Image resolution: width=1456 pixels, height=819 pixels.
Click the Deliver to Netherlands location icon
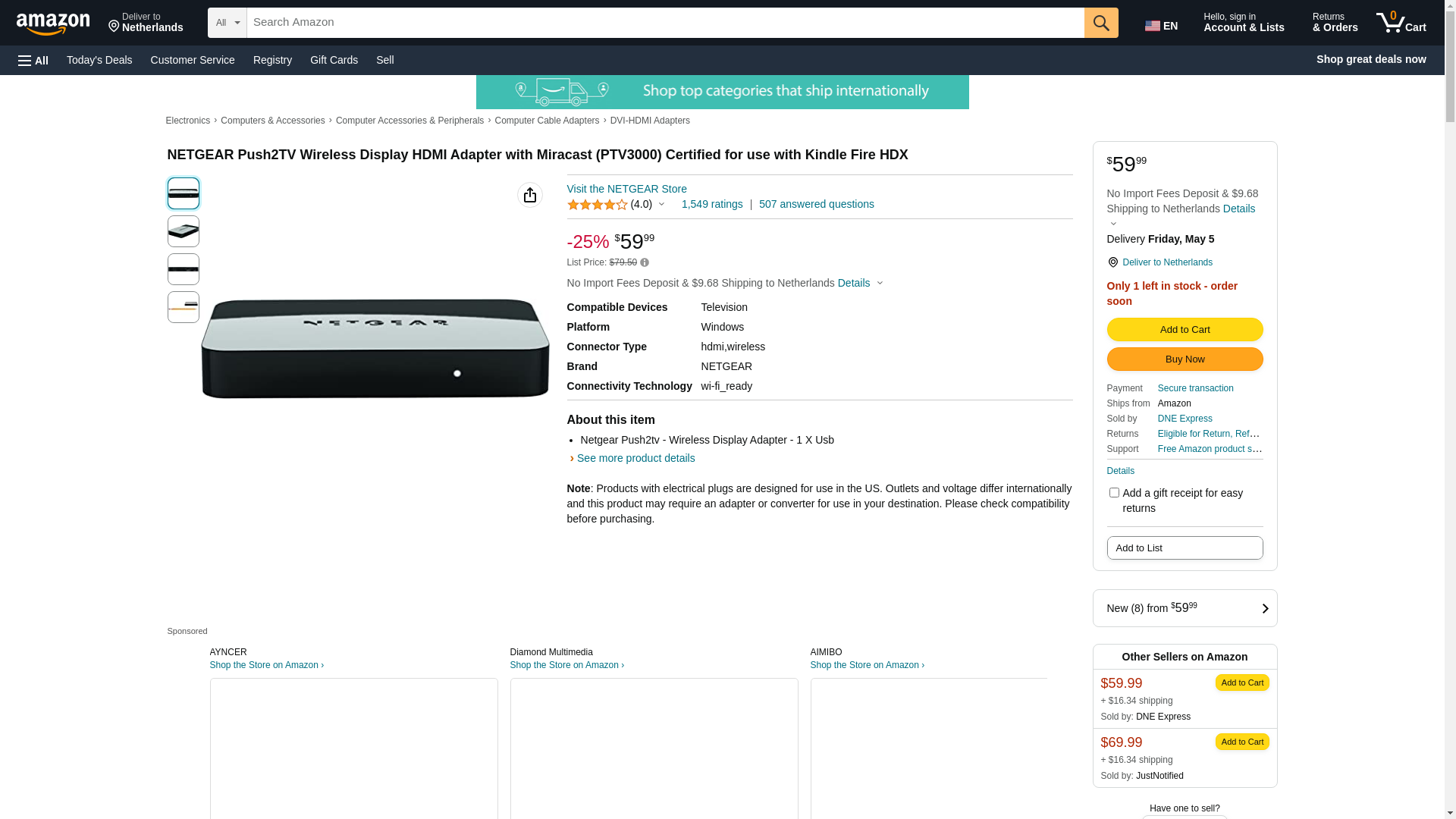tap(1112, 262)
